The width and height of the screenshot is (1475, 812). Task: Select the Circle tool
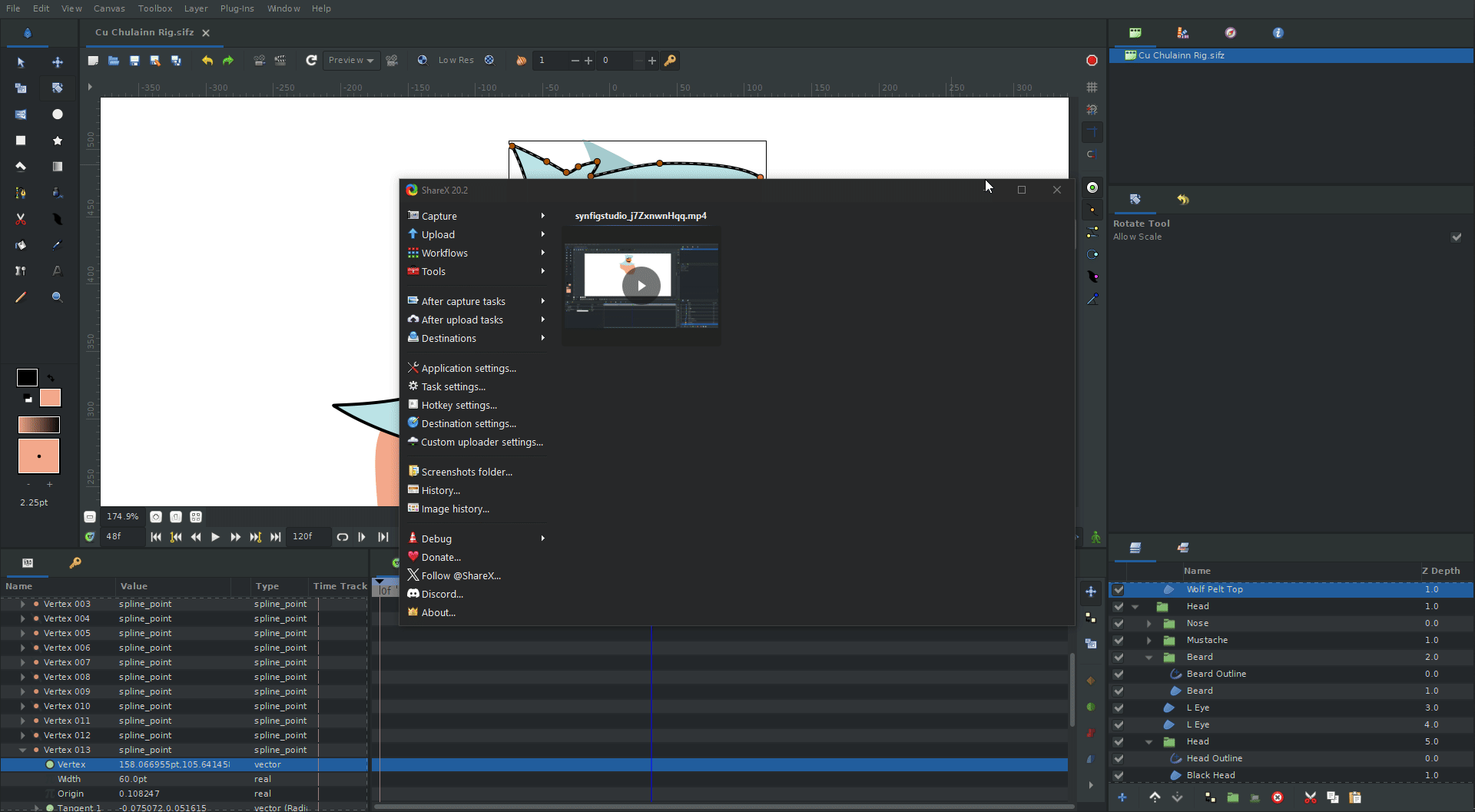click(58, 114)
